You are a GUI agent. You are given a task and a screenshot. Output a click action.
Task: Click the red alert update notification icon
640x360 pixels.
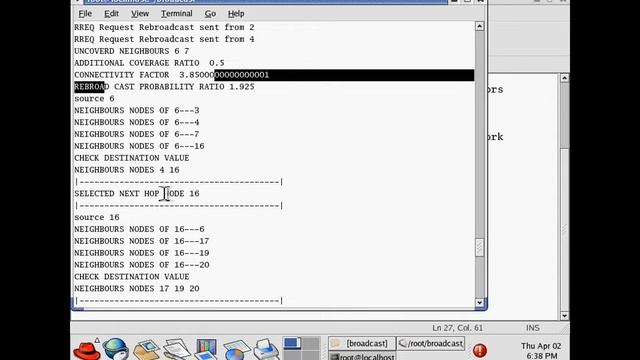point(480,350)
